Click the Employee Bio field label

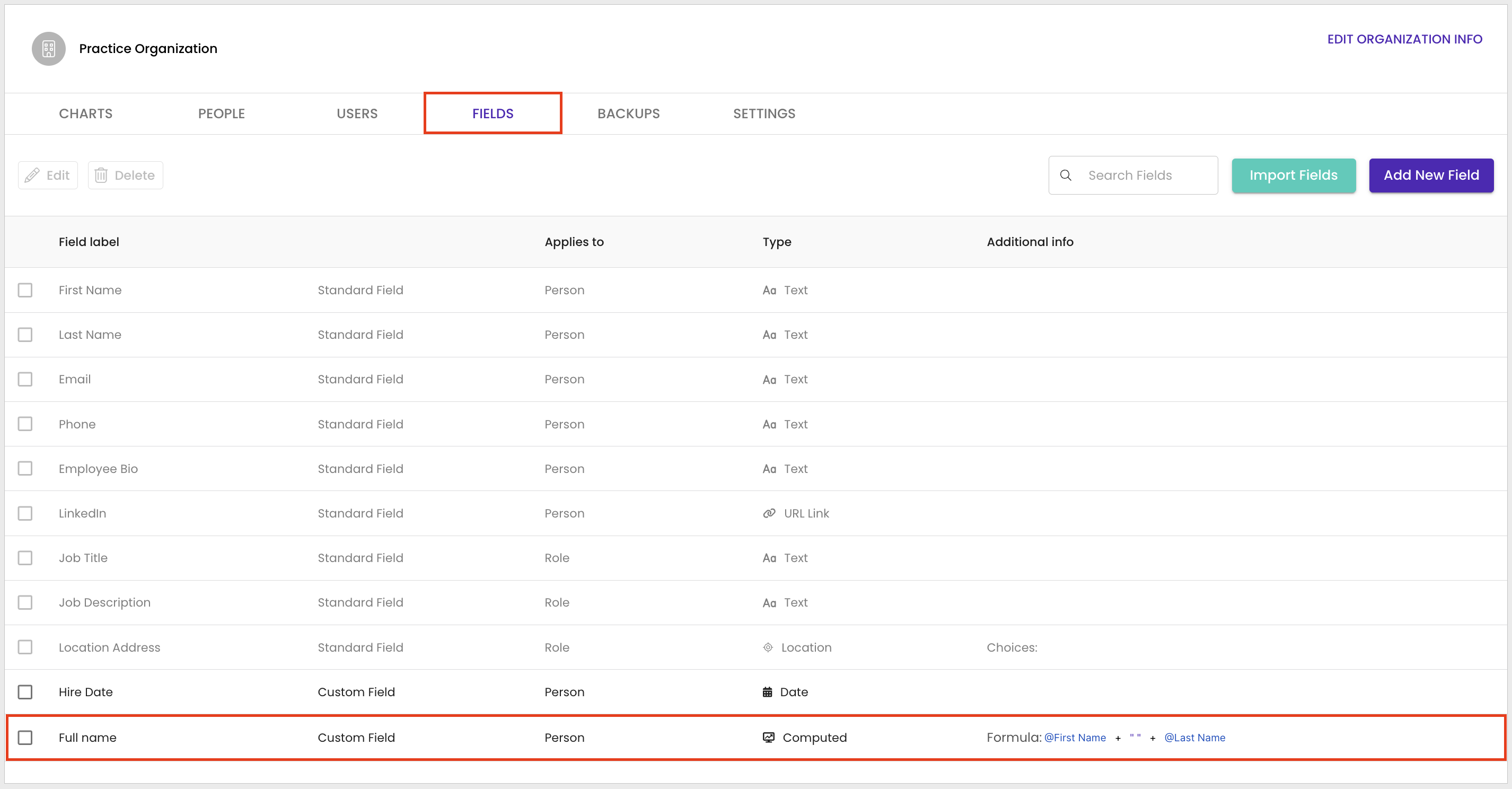click(98, 469)
